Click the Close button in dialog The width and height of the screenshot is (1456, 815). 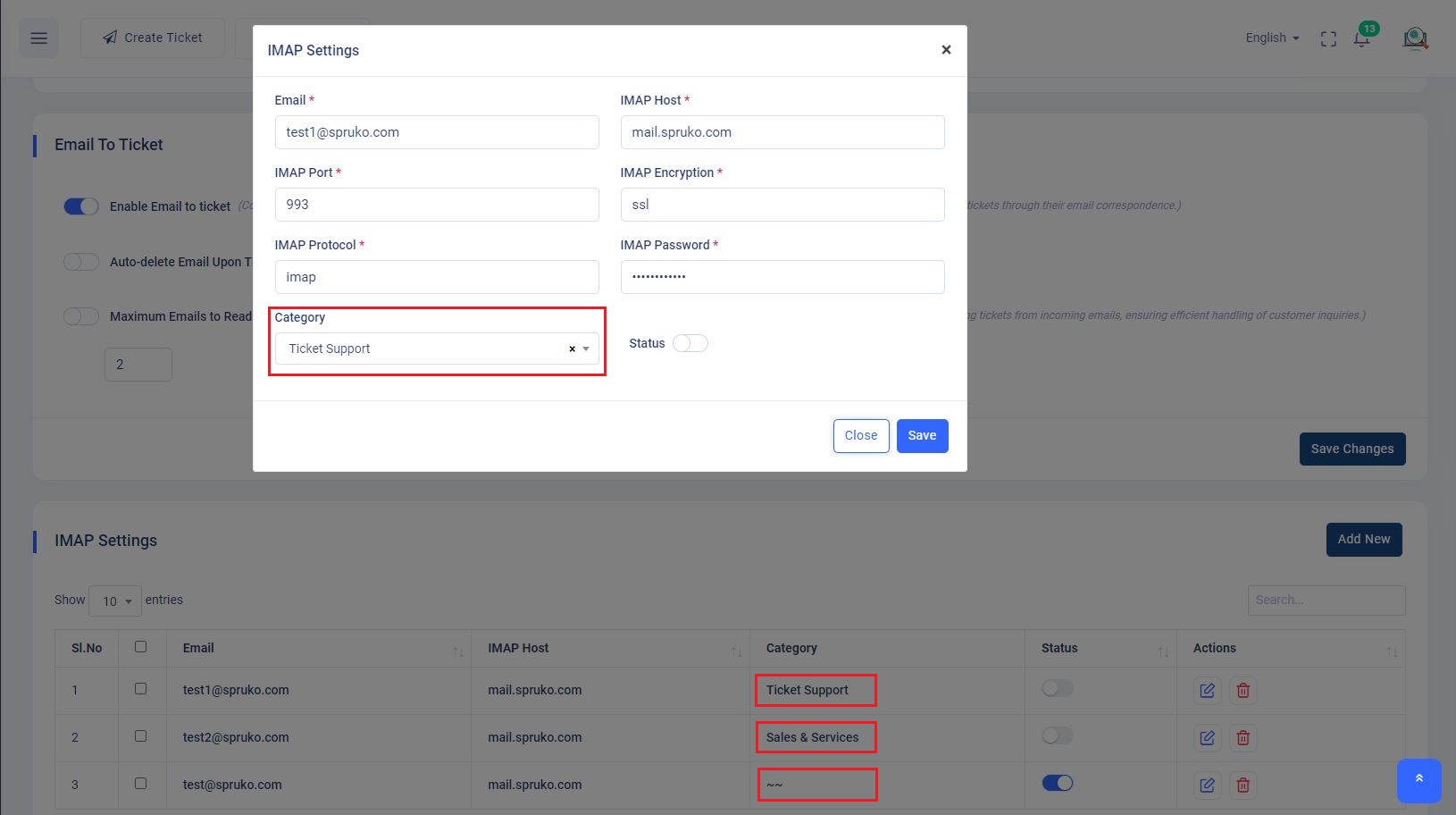coord(861,436)
